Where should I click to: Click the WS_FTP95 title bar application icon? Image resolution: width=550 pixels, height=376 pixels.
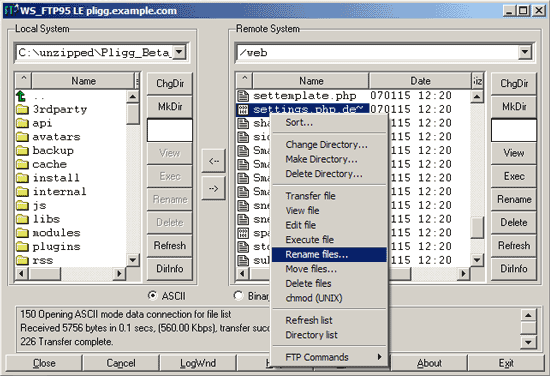(x=11, y=11)
